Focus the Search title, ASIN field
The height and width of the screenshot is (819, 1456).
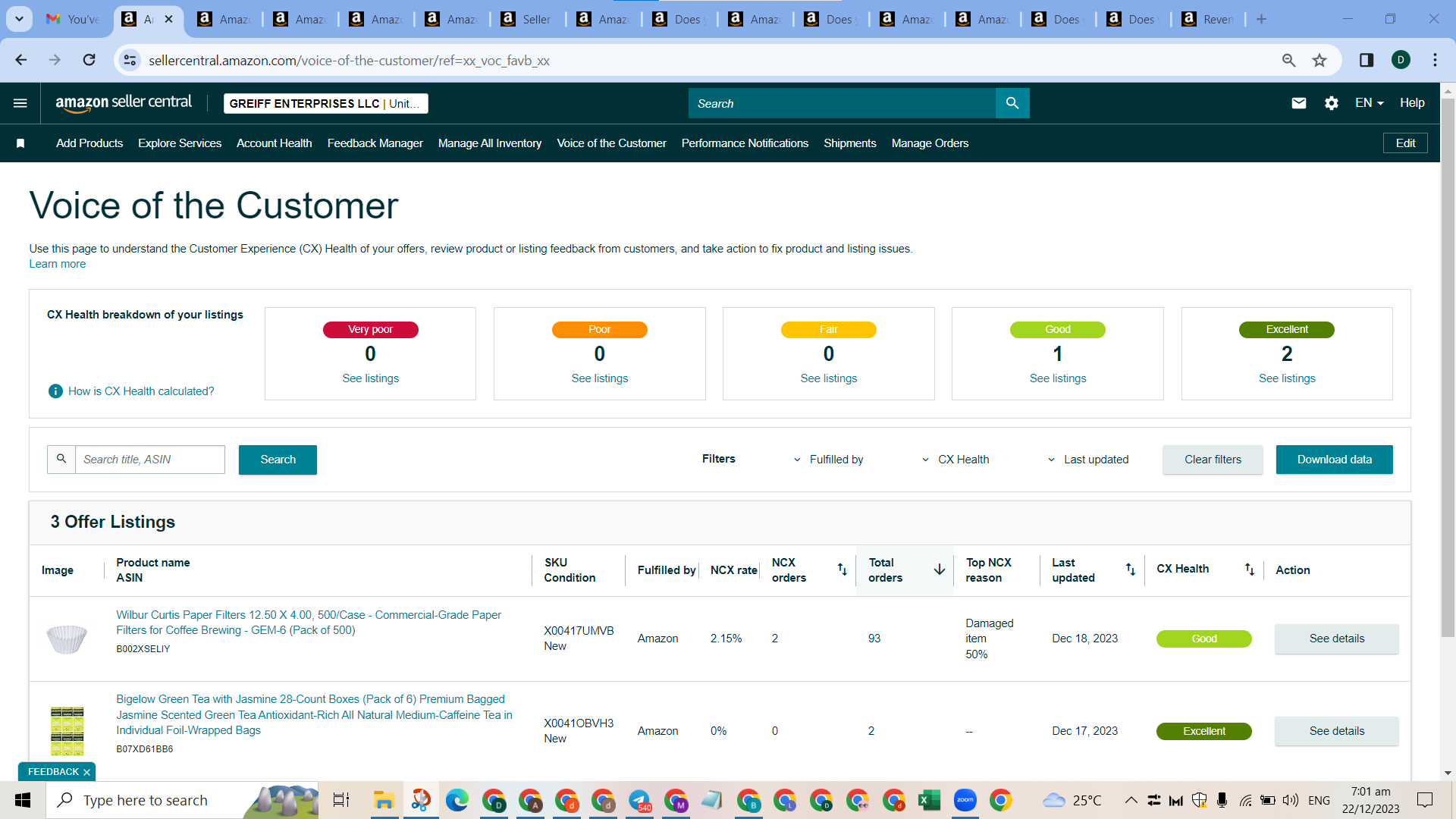[150, 460]
